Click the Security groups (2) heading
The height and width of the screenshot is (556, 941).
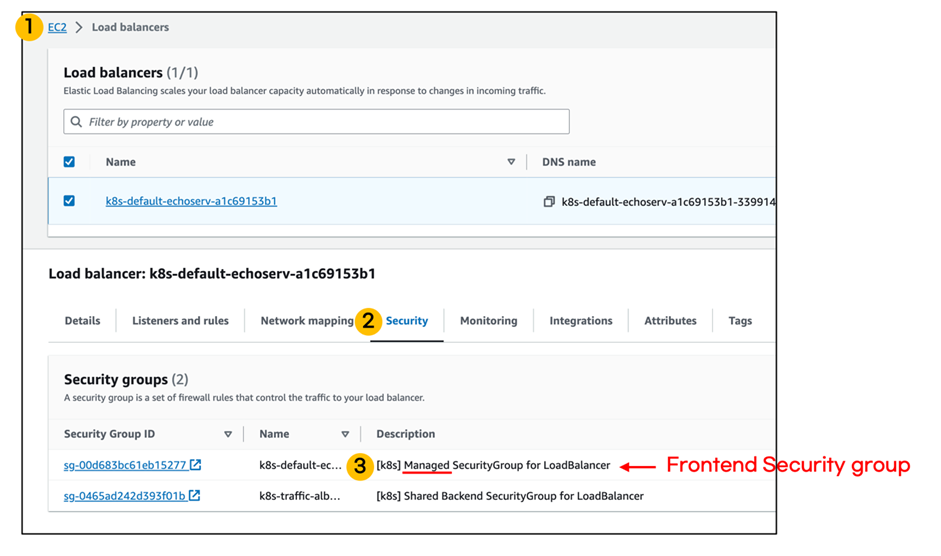126,379
